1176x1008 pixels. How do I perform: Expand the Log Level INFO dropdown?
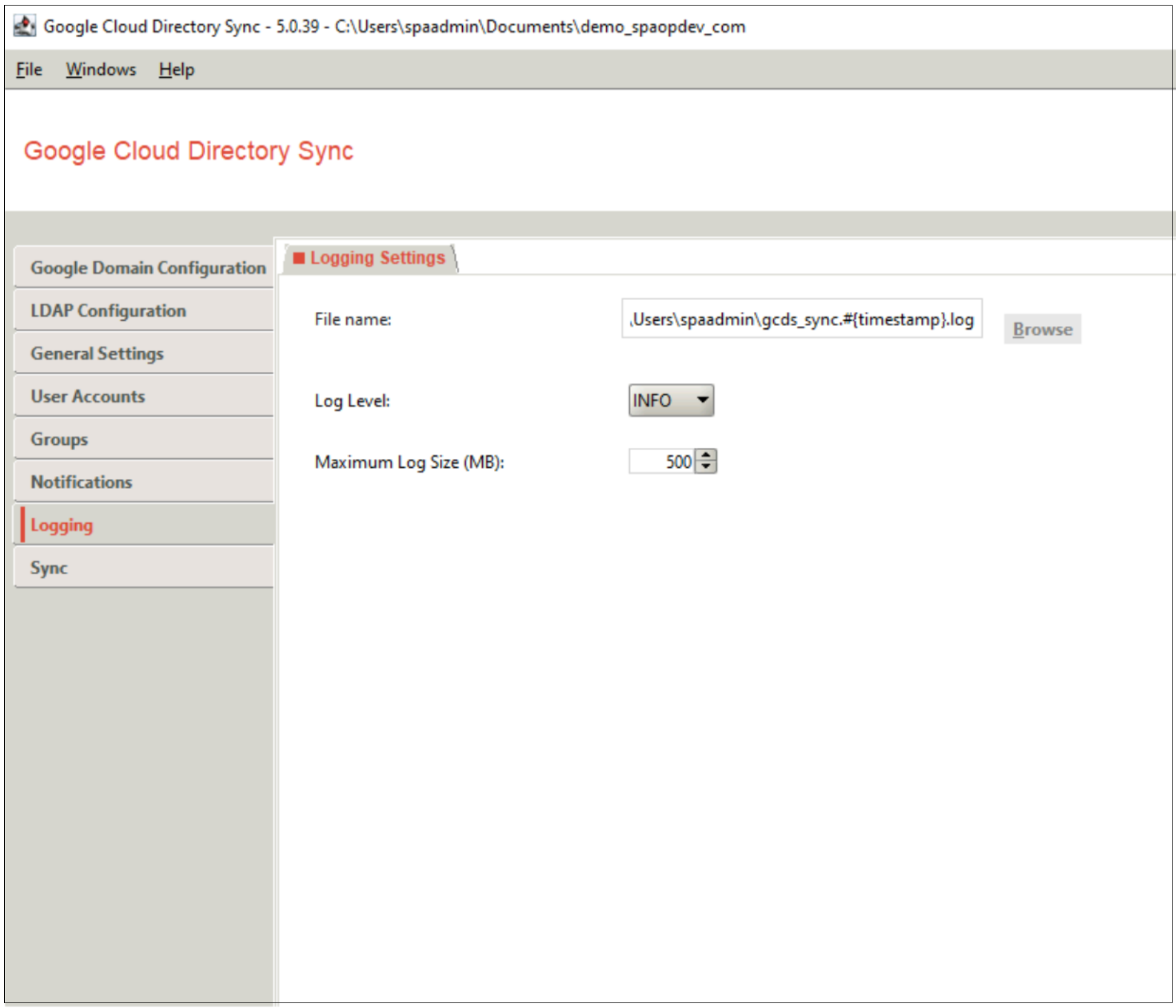[x=670, y=401]
